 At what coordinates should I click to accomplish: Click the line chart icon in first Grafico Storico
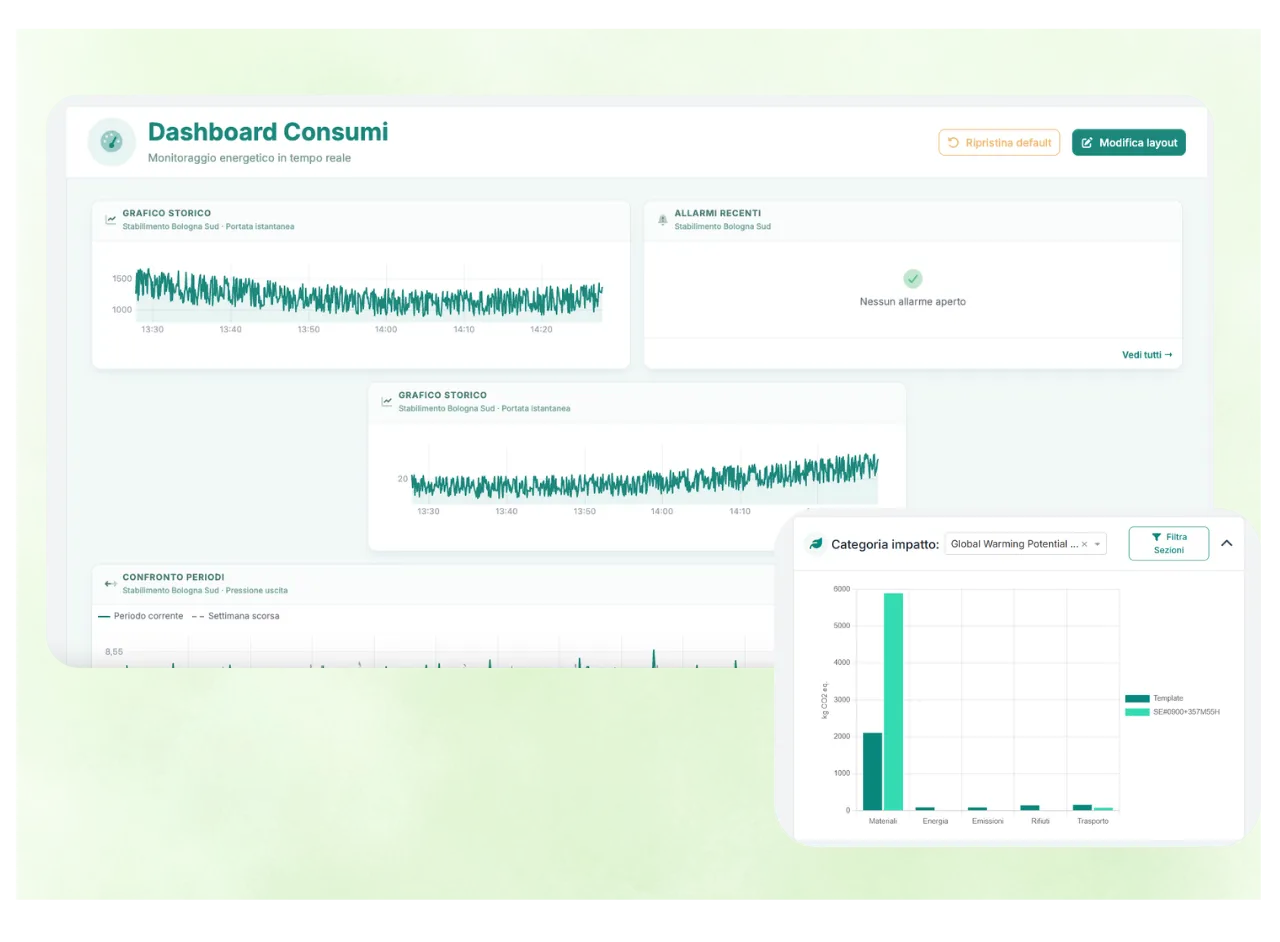click(x=110, y=219)
